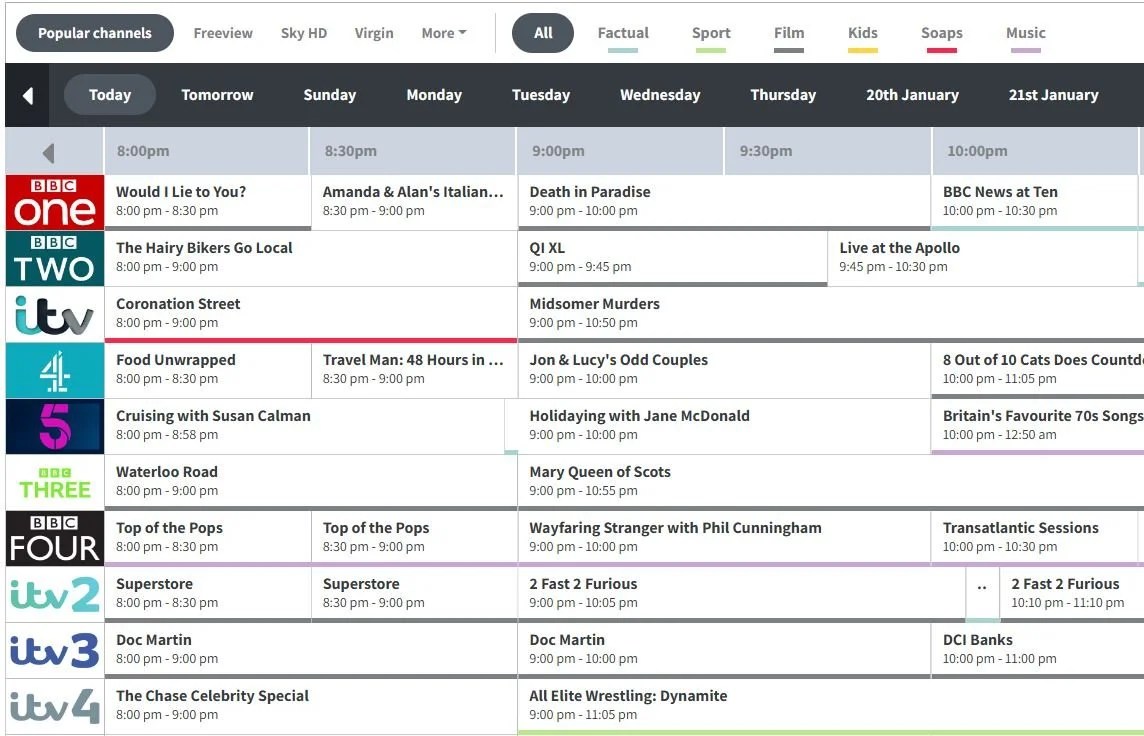View Sunday's listings
This screenshot has height=736, width=1144.
click(x=329, y=95)
